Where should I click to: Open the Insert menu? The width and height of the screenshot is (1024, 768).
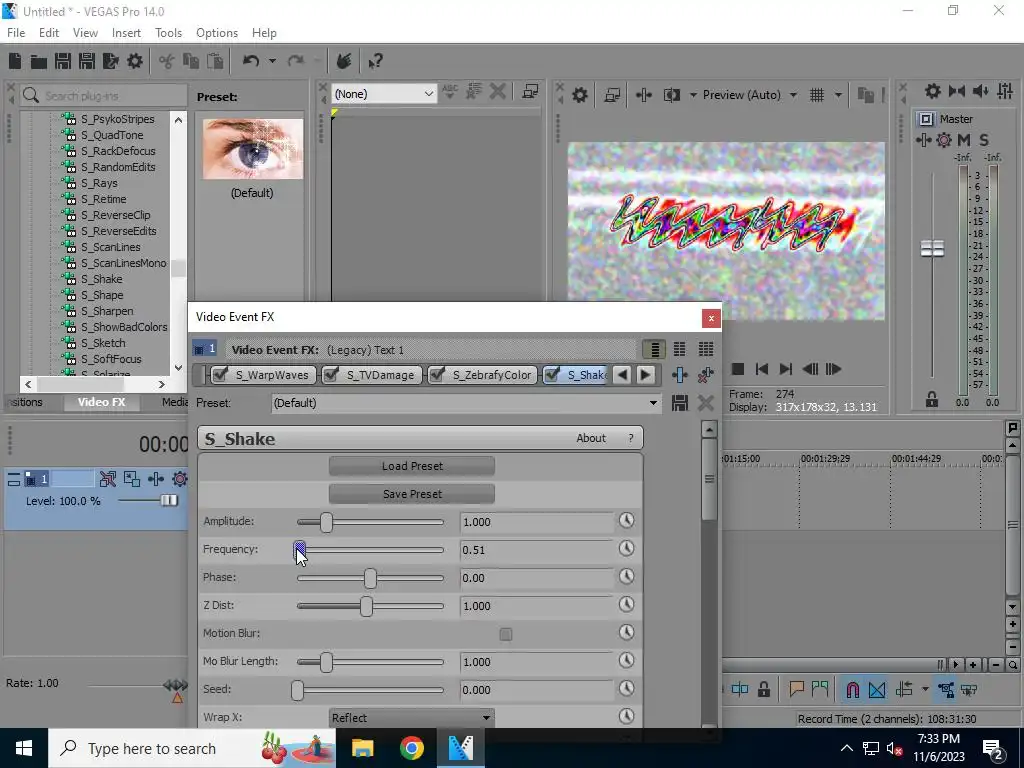point(126,33)
